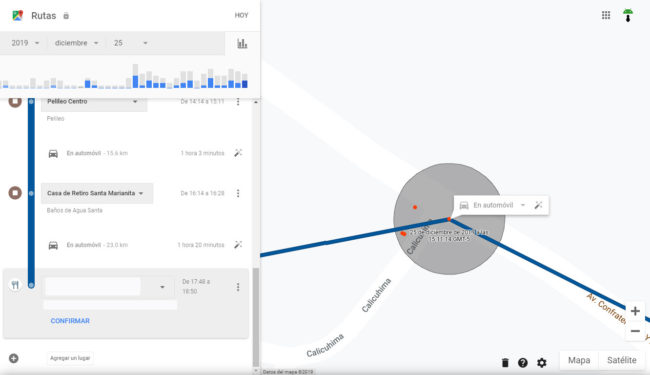Image resolution: width=650 pixels, height=375 pixels.
Task: Switch to the Satélite map view
Action: 621,360
